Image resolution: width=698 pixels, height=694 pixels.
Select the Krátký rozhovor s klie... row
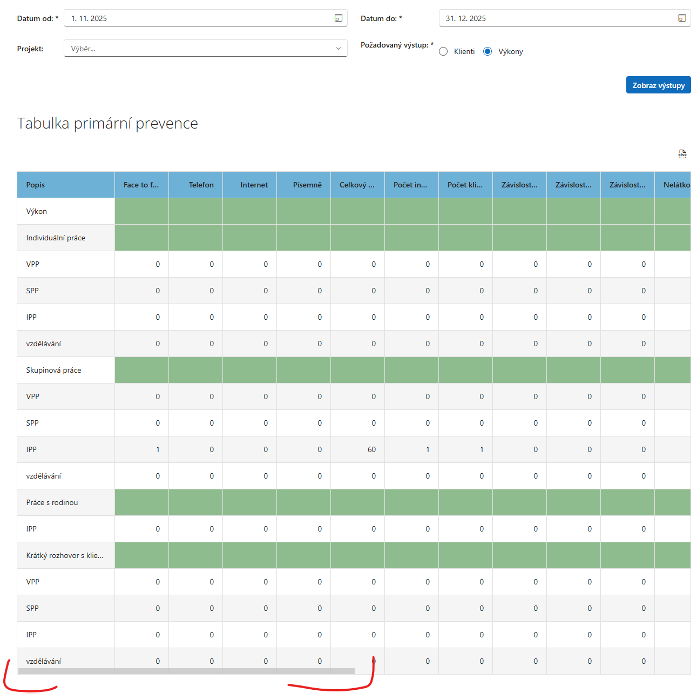354,556
